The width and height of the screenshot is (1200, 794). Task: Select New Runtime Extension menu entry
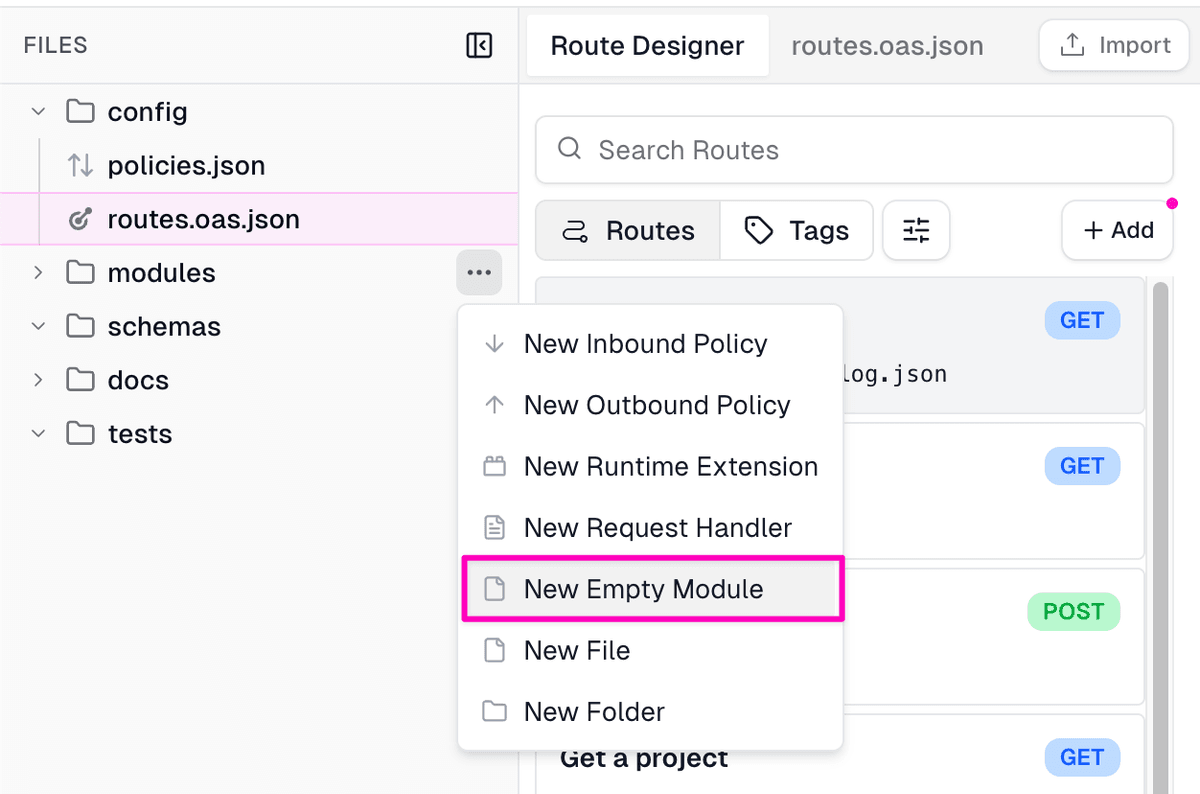tap(650, 466)
